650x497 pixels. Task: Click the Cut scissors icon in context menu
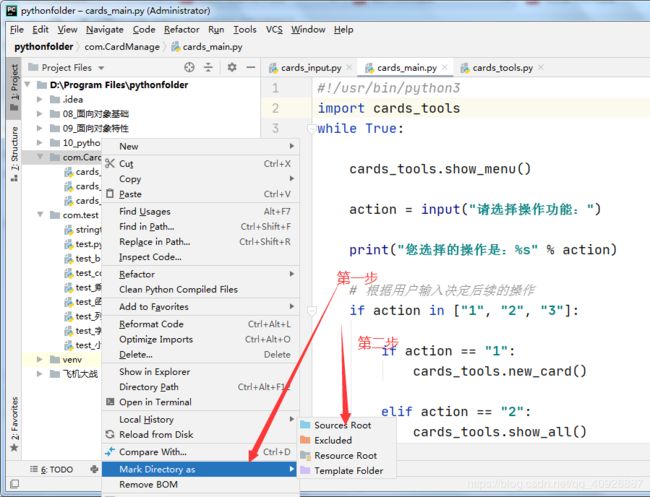point(109,164)
